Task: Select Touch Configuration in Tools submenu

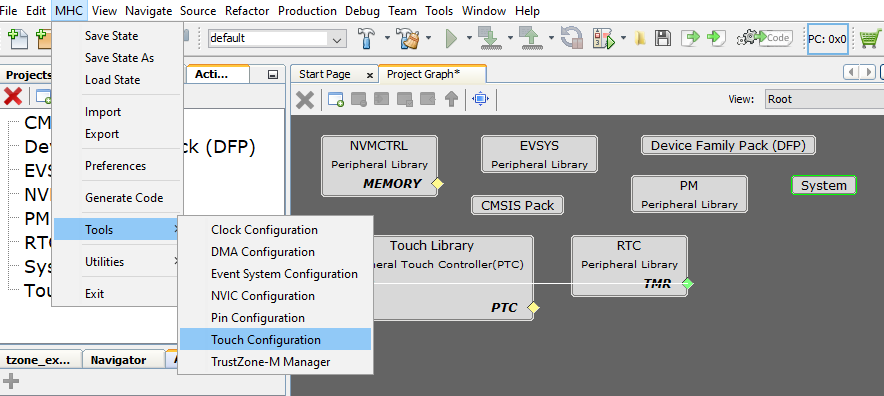Action: [275, 340]
